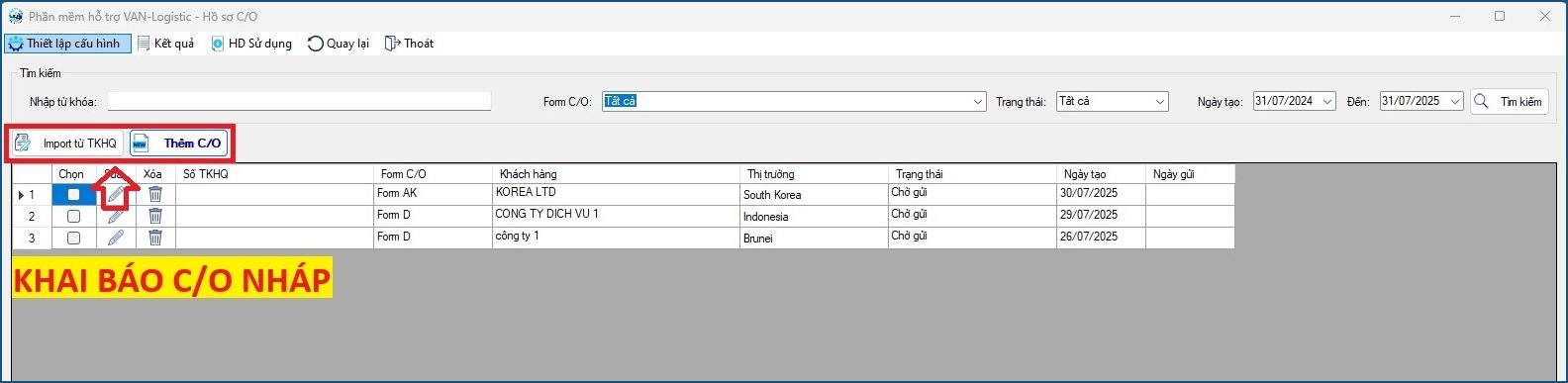This screenshot has height=383, width=1568.
Task: Select row header number 2
Action: [32, 216]
